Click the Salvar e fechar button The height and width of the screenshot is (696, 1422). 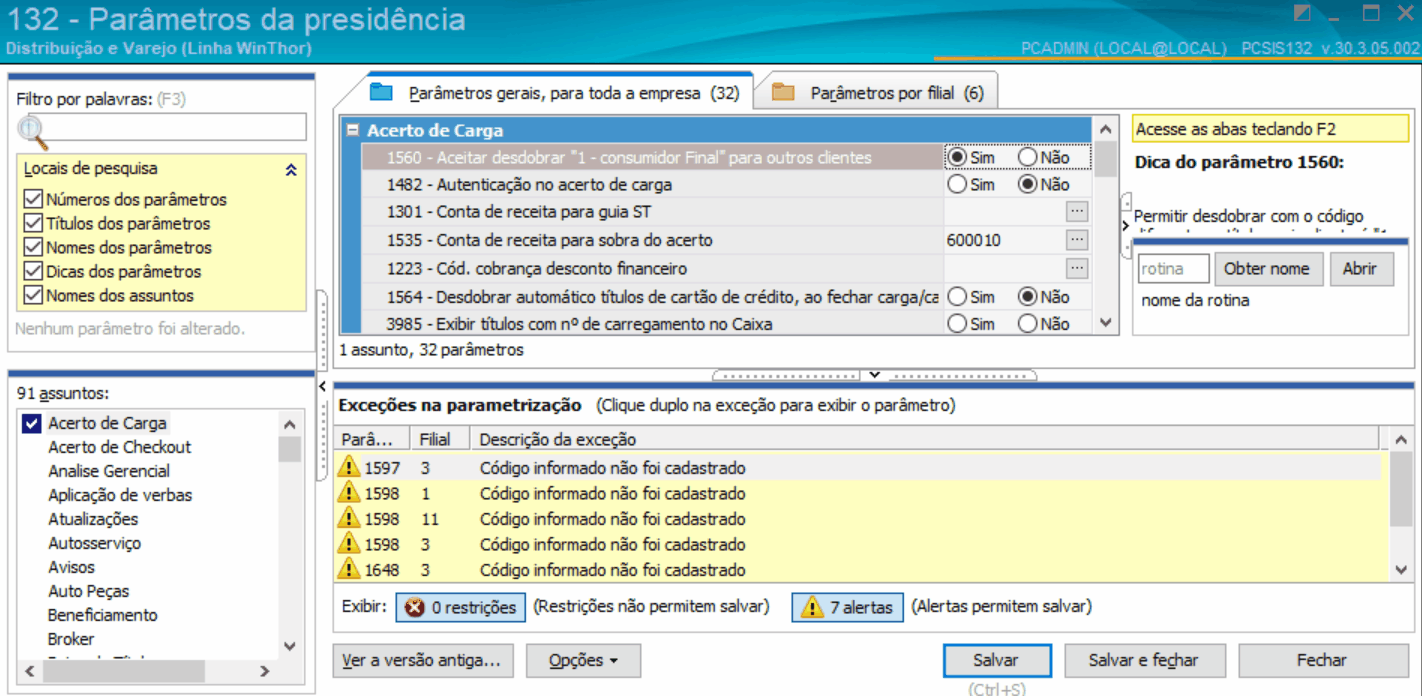point(1143,660)
